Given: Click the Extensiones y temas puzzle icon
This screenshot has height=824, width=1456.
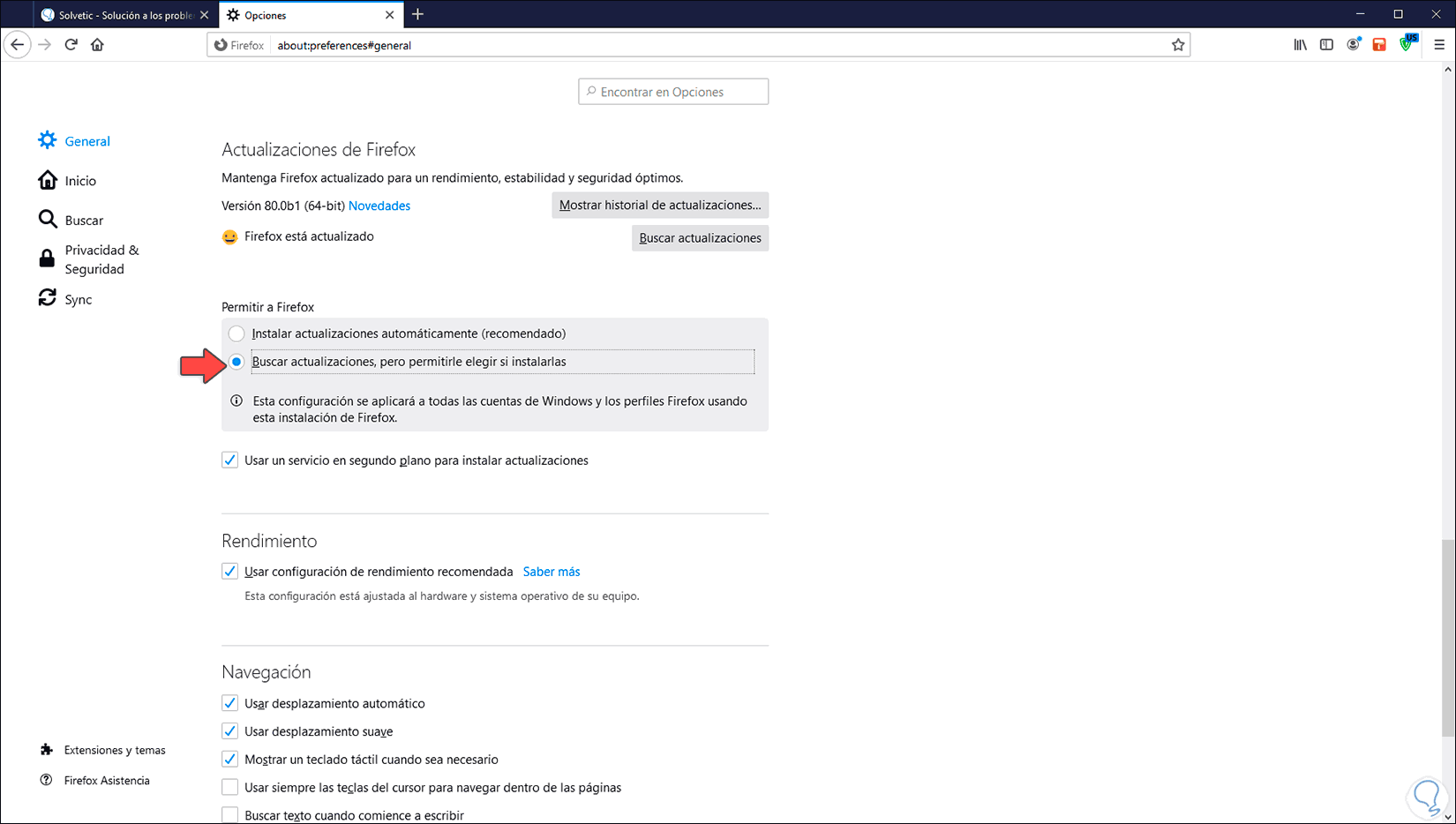Looking at the screenshot, I should point(47,750).
